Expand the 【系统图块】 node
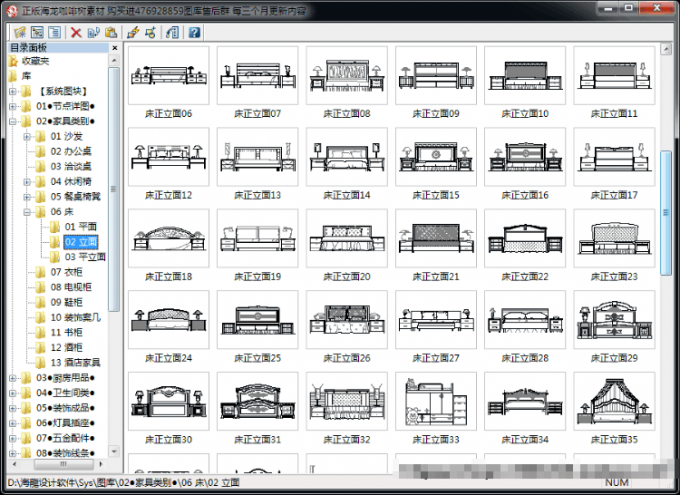Viewport: 680px width, 495px height. 13,92
